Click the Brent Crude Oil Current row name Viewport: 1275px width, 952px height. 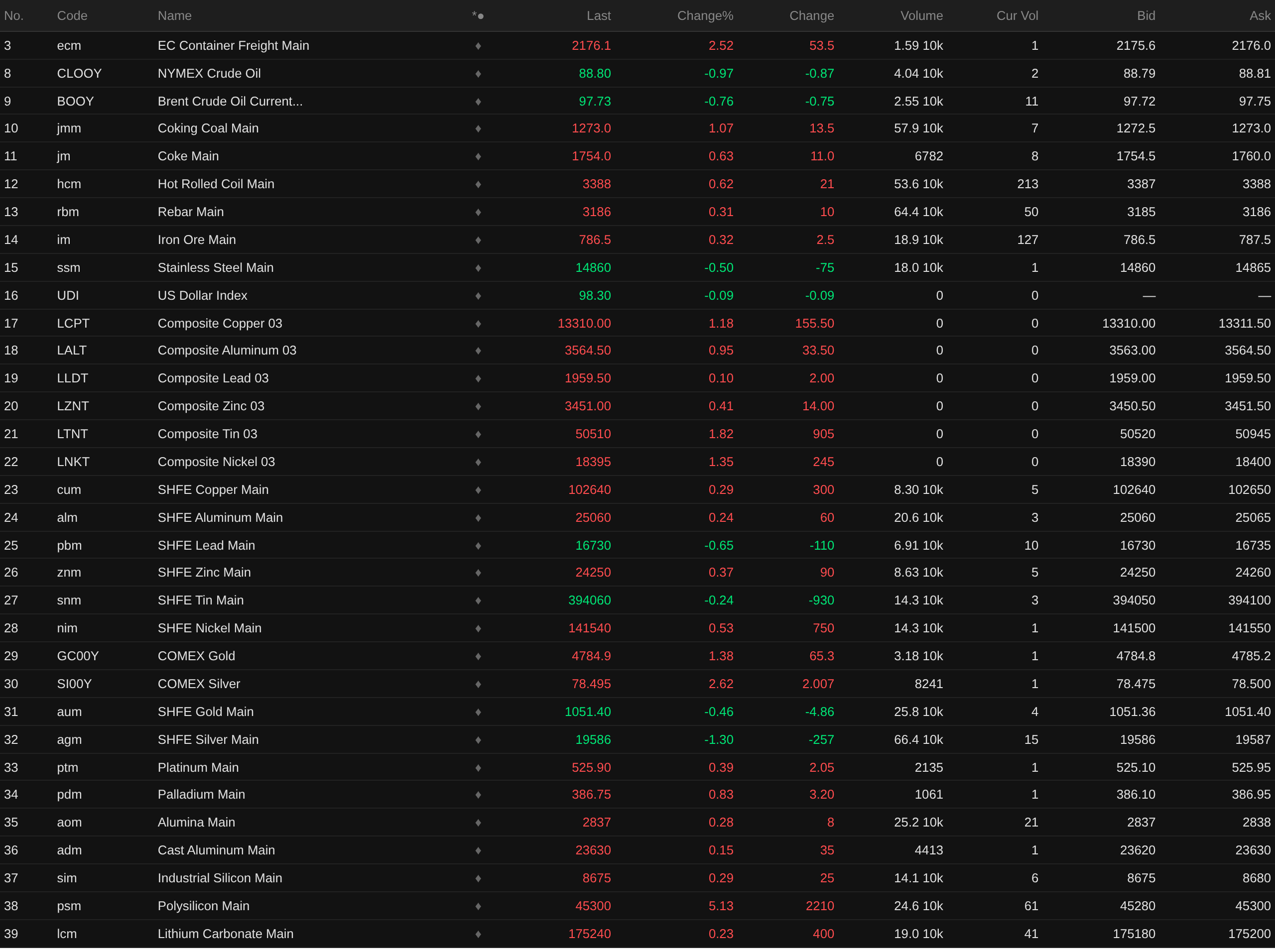click(230, 102)
